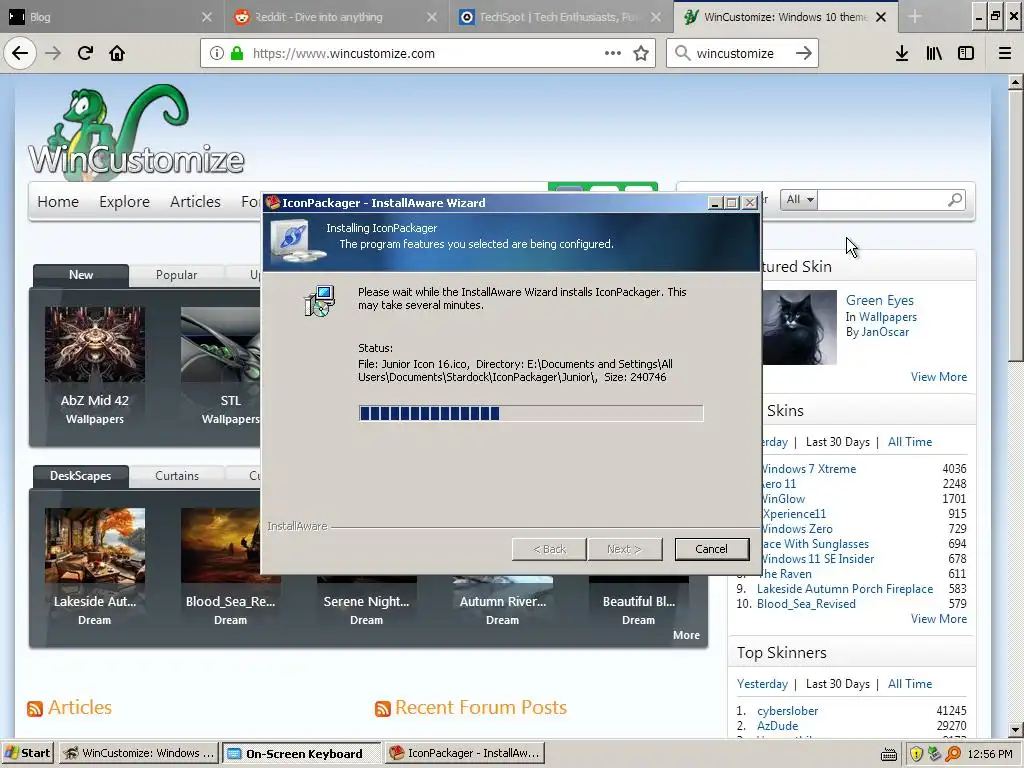
Task: Open the Articles navigation item
Action: (x=195, y=202)
